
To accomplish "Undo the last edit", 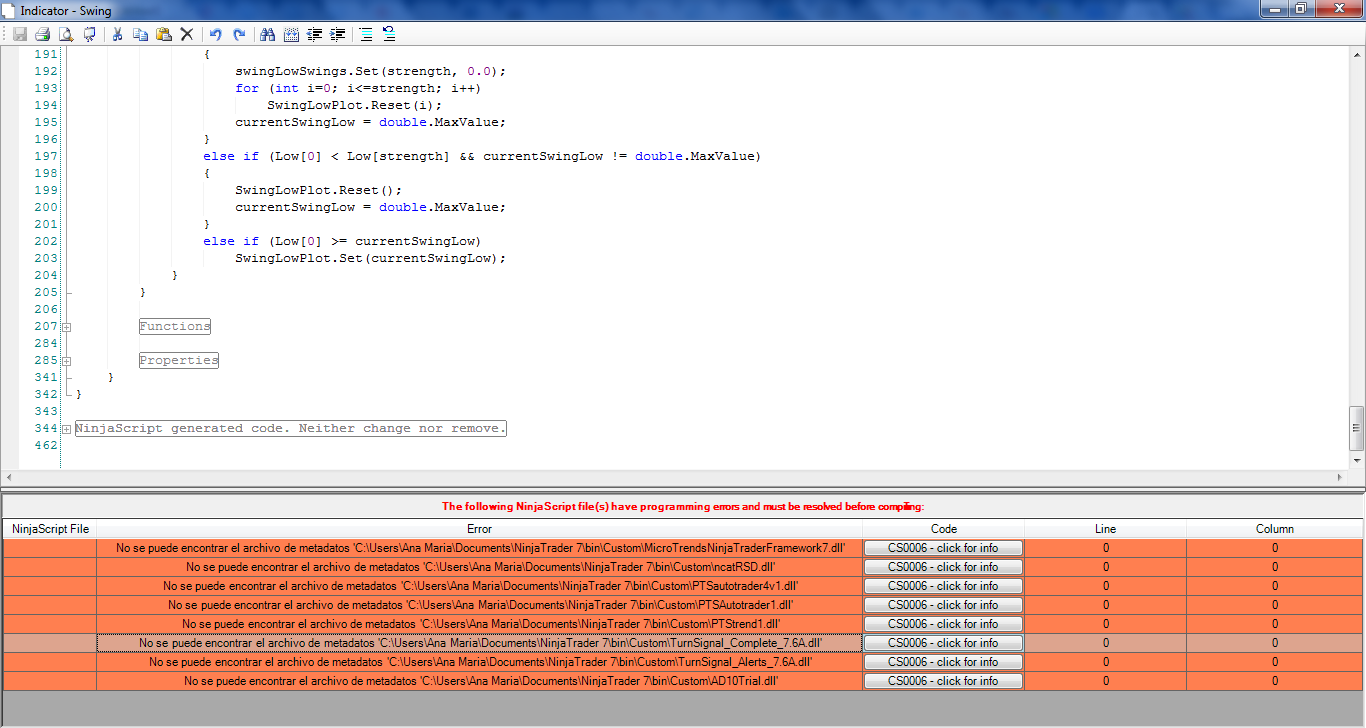I will [215, 34].
